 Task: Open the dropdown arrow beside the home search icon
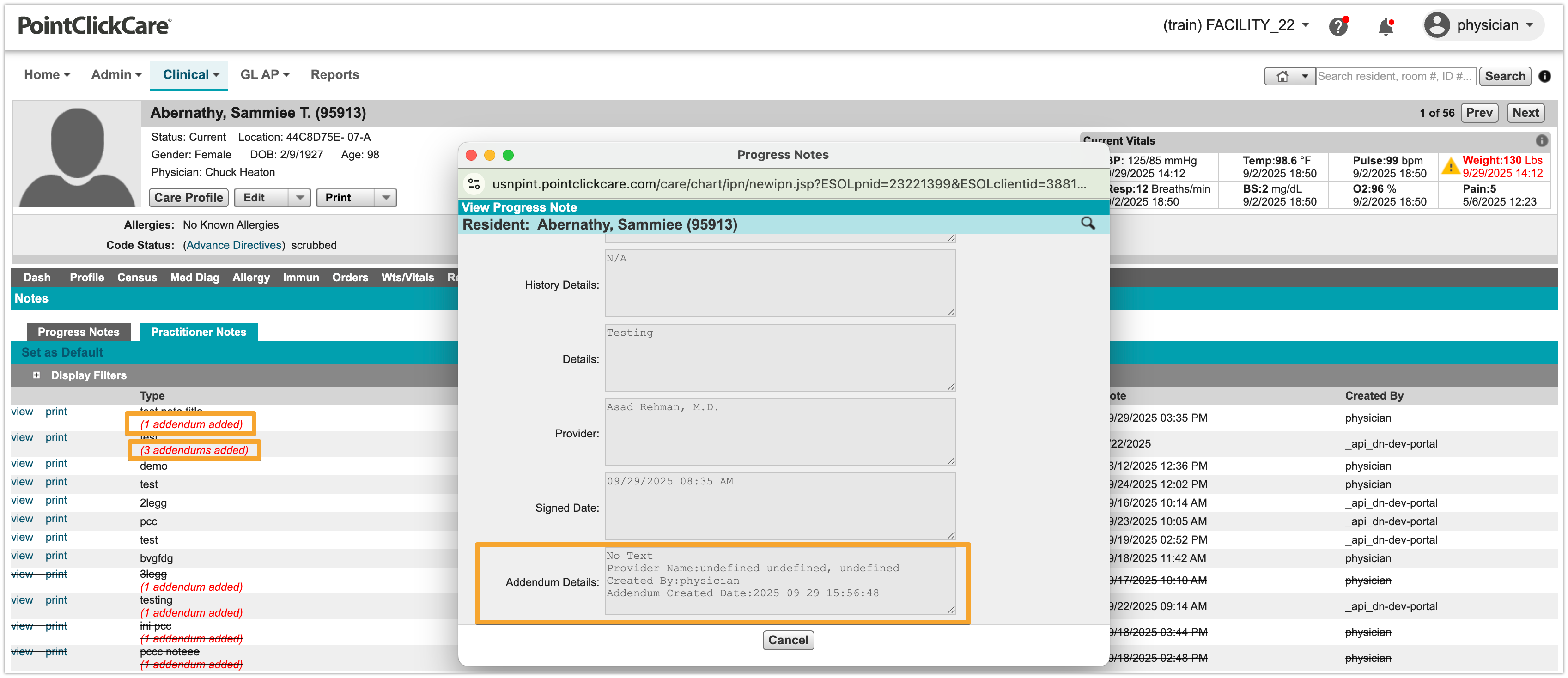(x=1305, y=76)
